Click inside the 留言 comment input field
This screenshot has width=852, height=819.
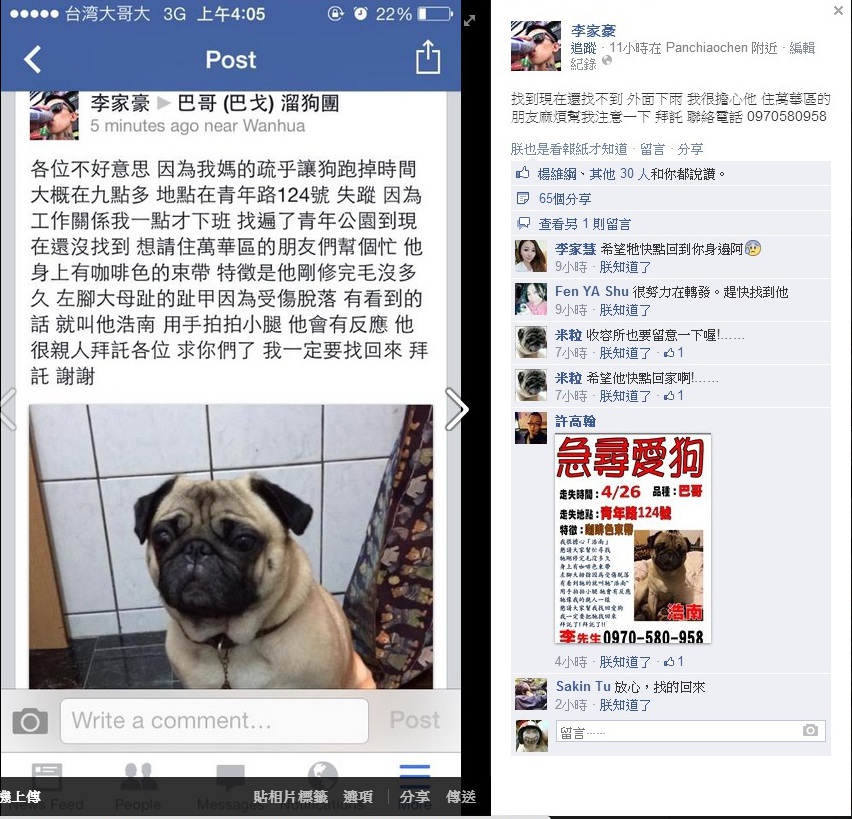(x=690, y=732)
